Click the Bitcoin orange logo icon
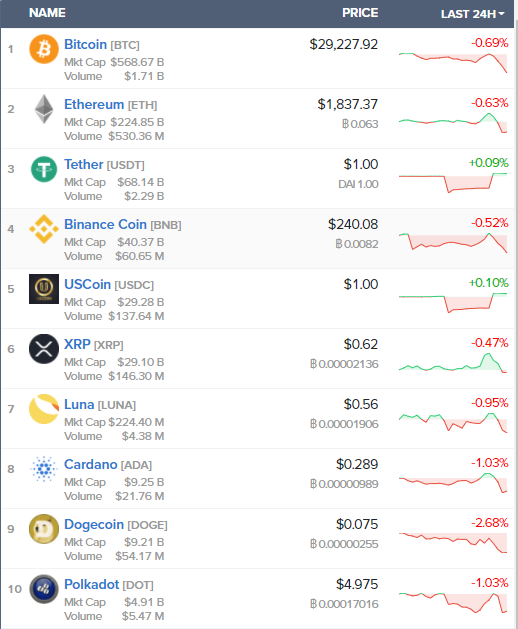 44,49
